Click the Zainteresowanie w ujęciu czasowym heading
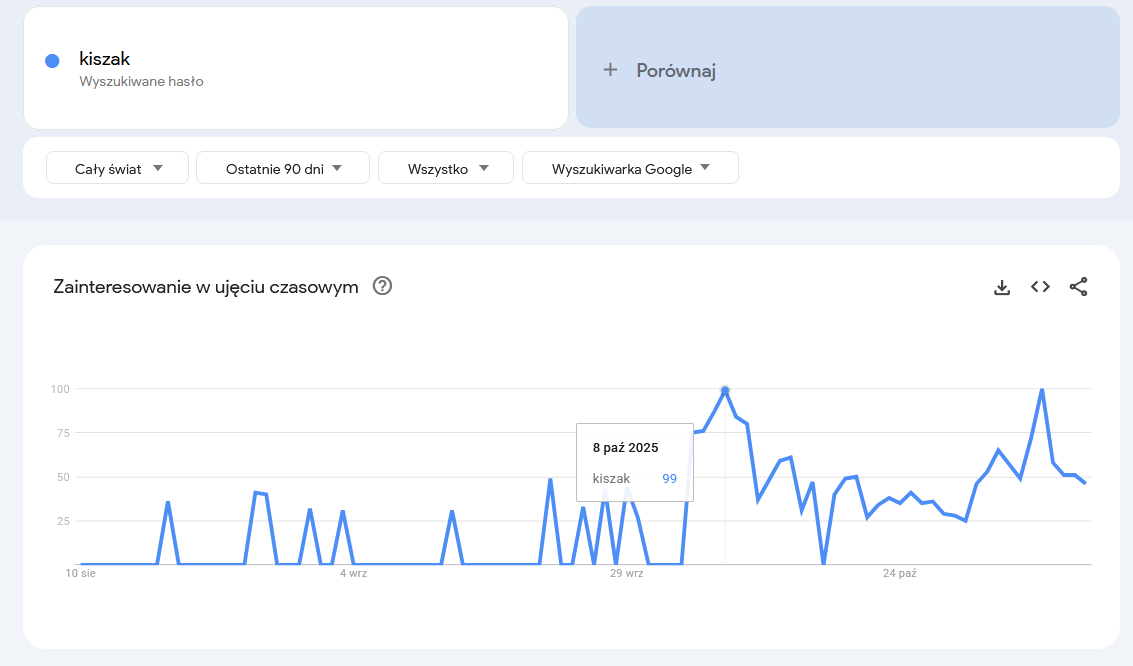Image resolution: width=1133 pixels, height=666 pixels. click(205, 287)
